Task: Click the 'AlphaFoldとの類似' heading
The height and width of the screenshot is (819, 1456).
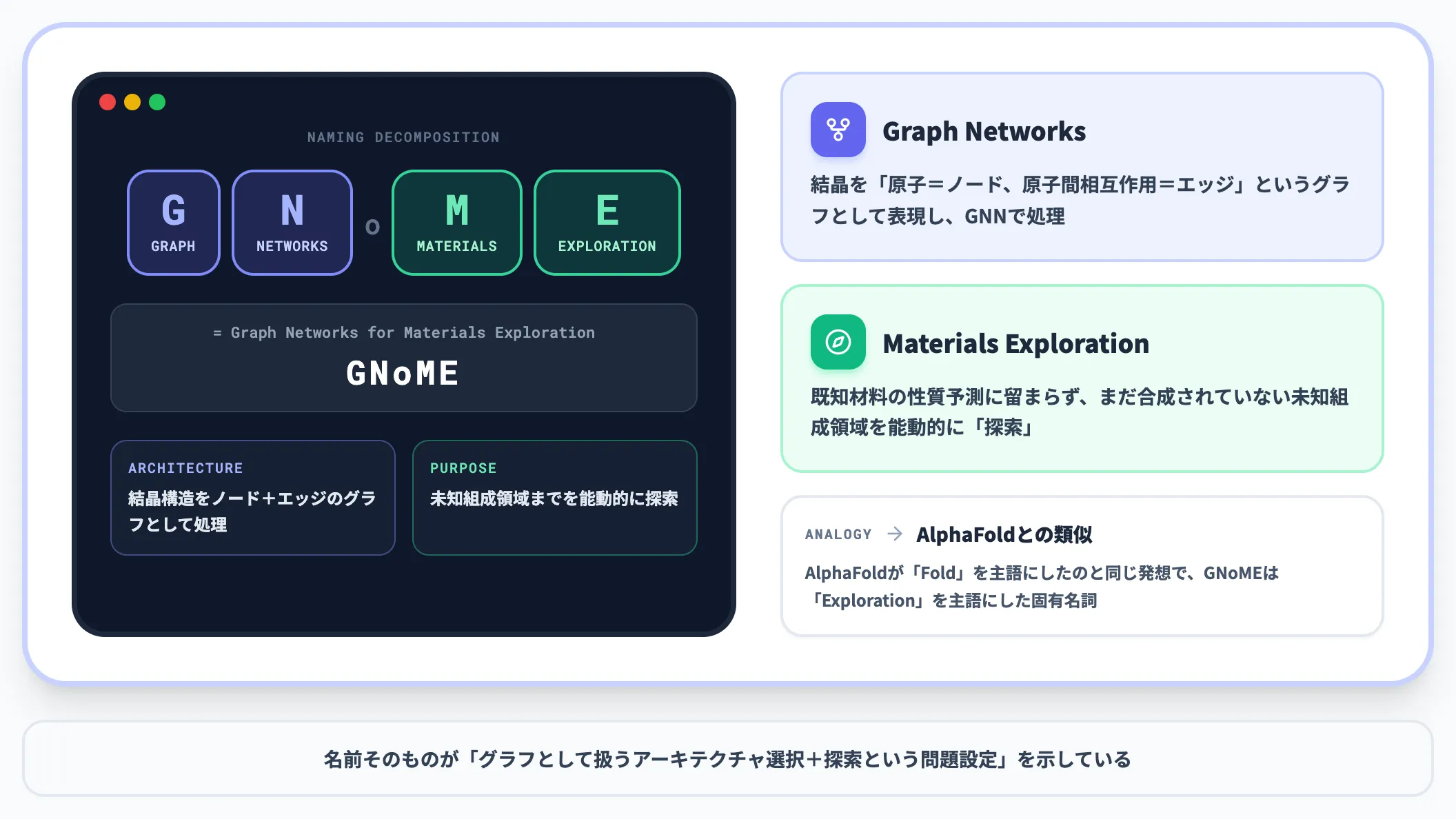Action: 1004,534
